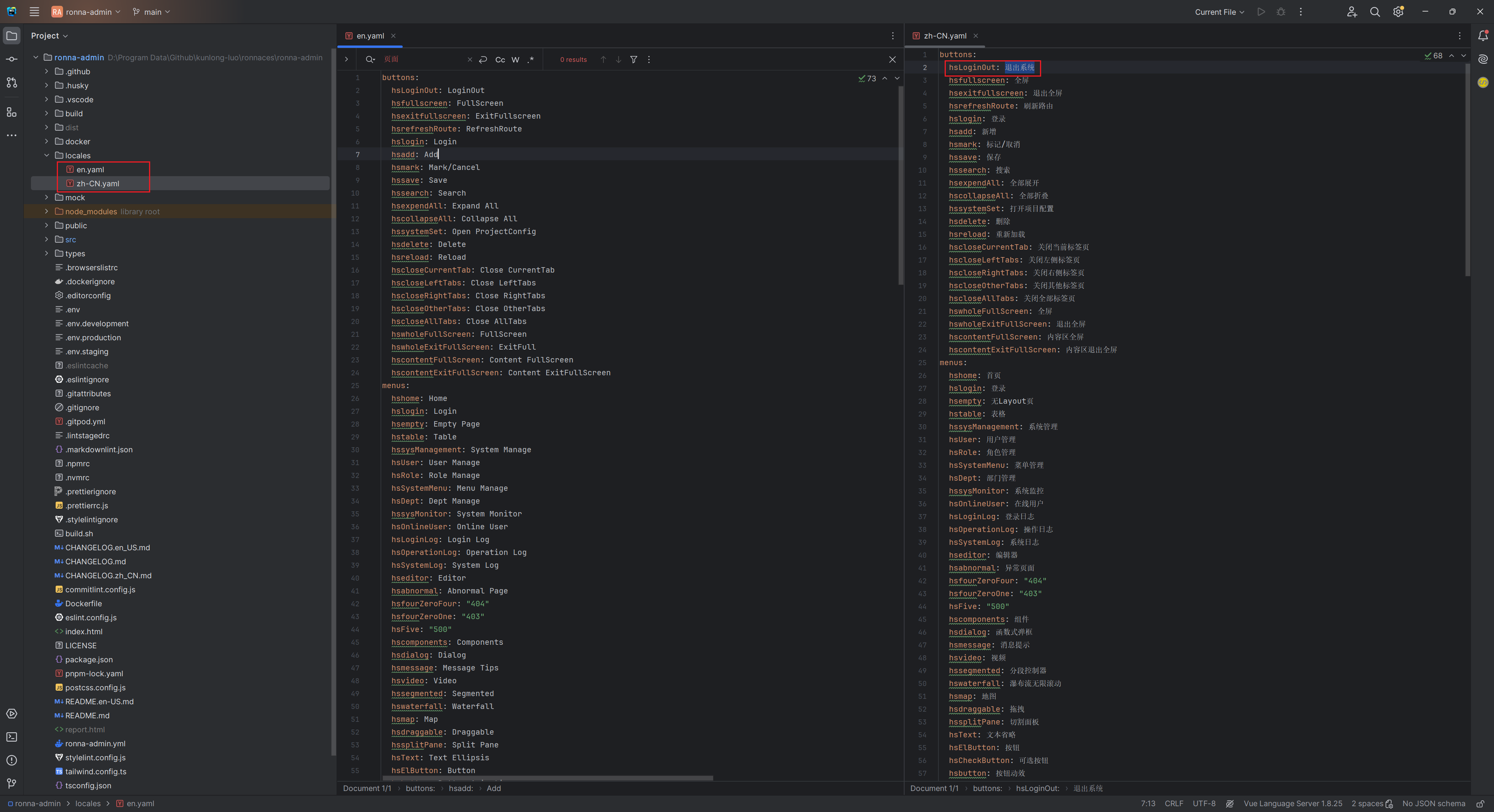
Task: Click Vue Language Server 1.8.25 status
Action: pyautogui.click(x=1293, y=803)
